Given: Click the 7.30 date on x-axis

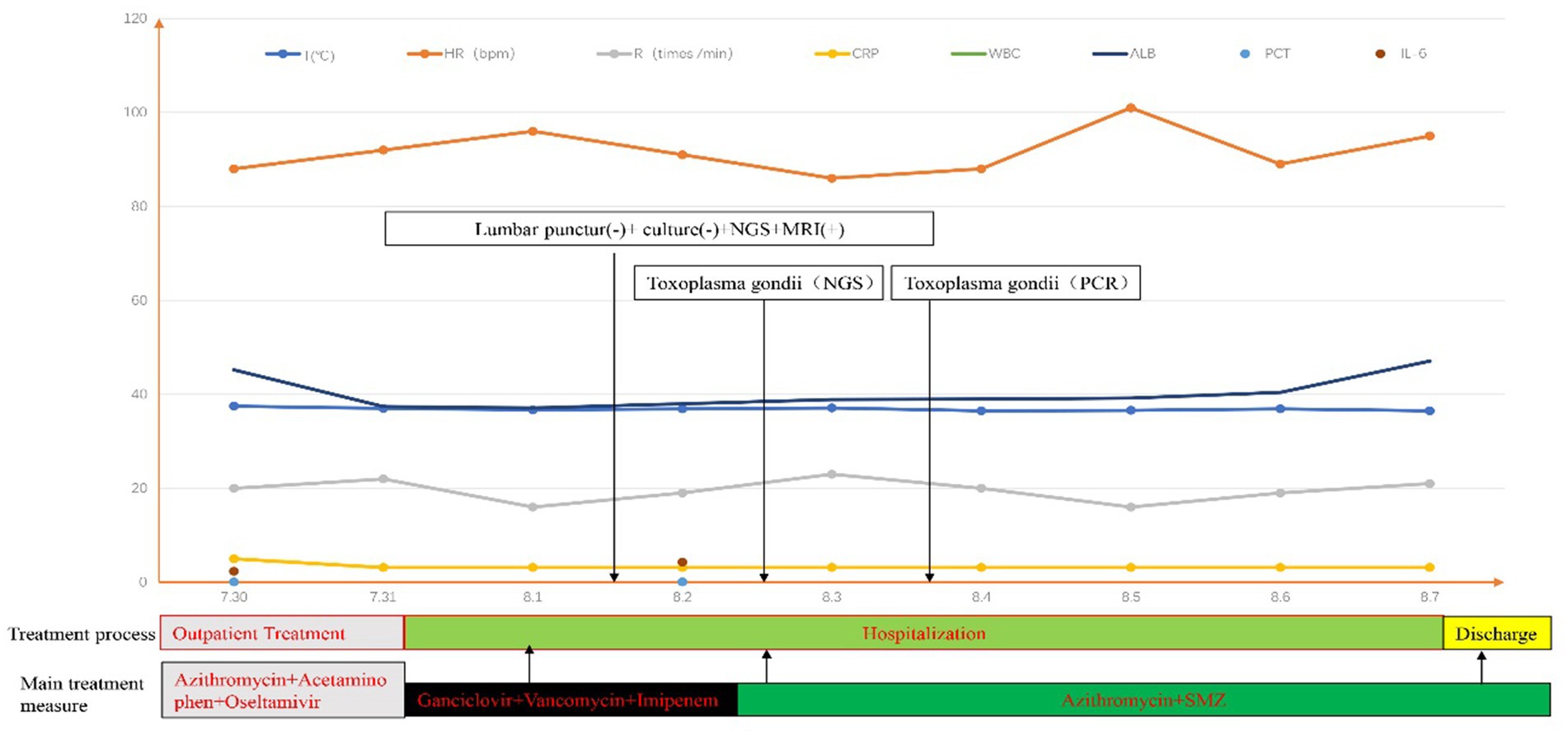Looking at the screenshot, I should click(234, 597).
